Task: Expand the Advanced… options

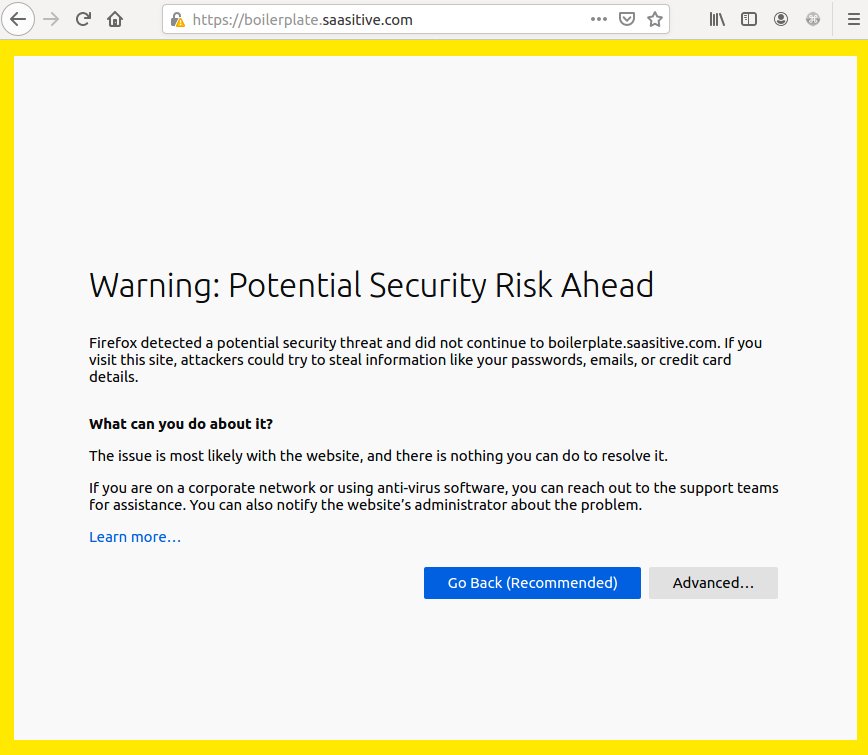Action: pyautogui.click(x=713, y=583)
